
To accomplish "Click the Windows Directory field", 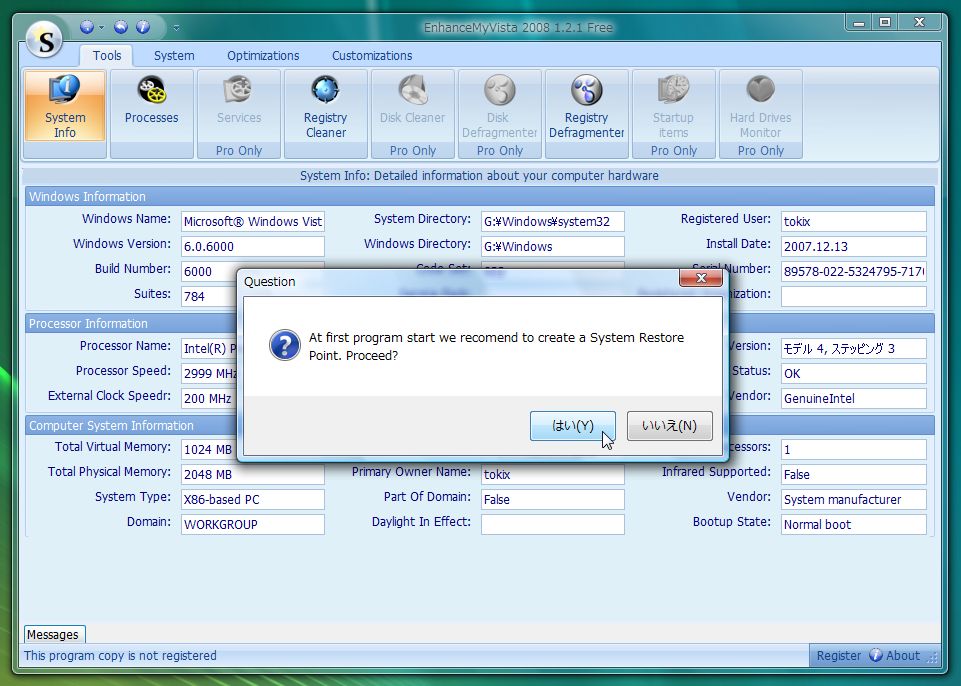I will (552, 246).
